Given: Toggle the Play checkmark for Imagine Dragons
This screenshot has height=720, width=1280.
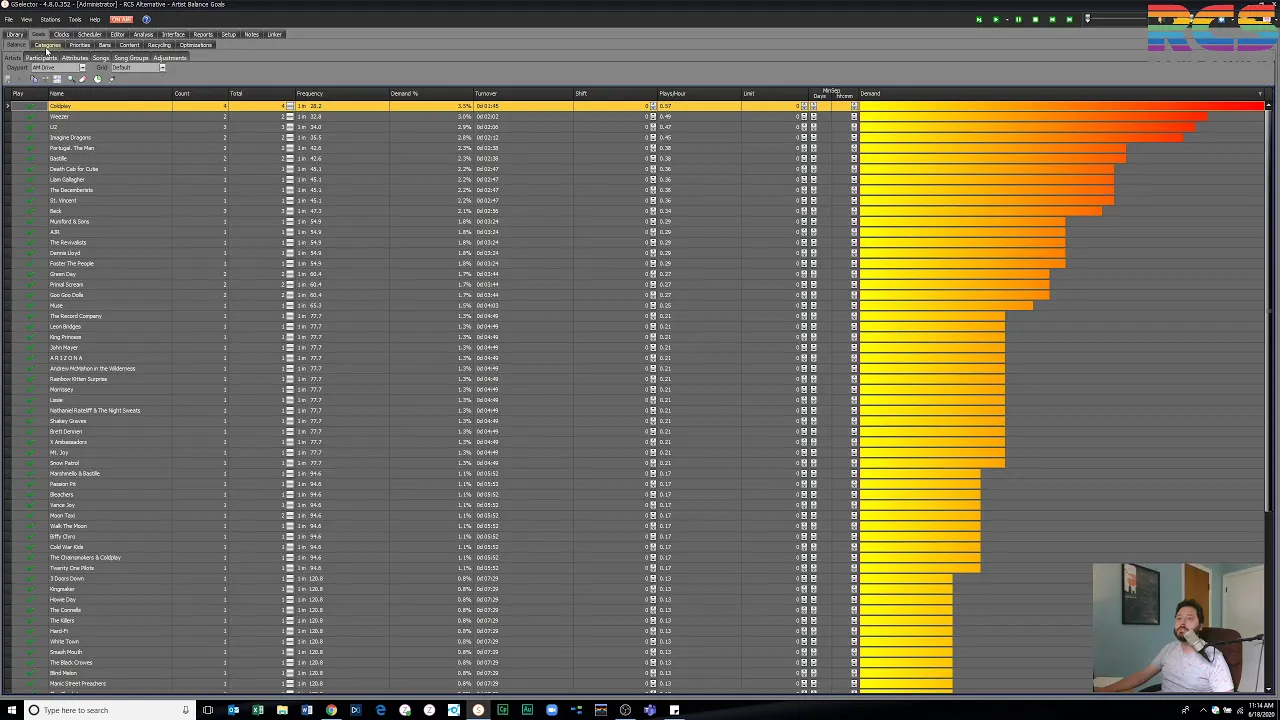Looking at the screenshot, I should click(29, 138).
